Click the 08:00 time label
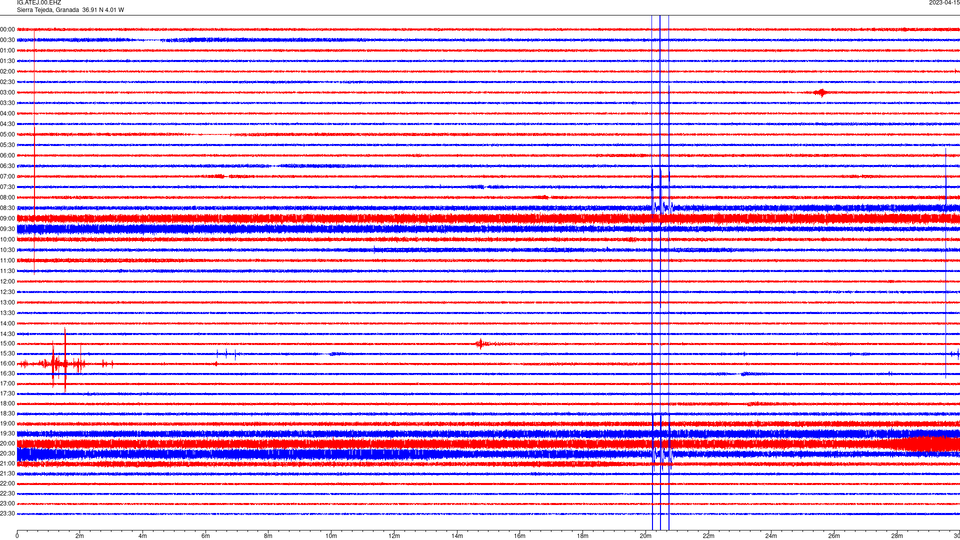960x540 pixels. point(7,197)
